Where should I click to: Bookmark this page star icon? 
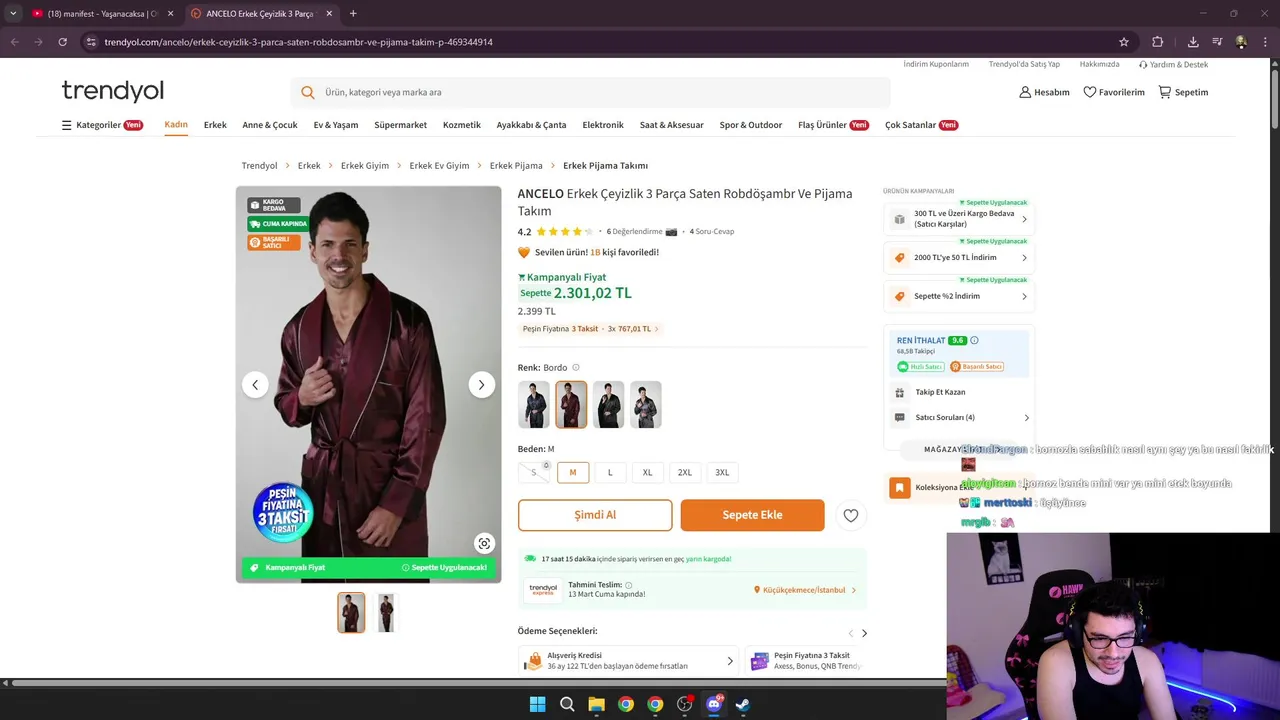tap(1124, 42)
